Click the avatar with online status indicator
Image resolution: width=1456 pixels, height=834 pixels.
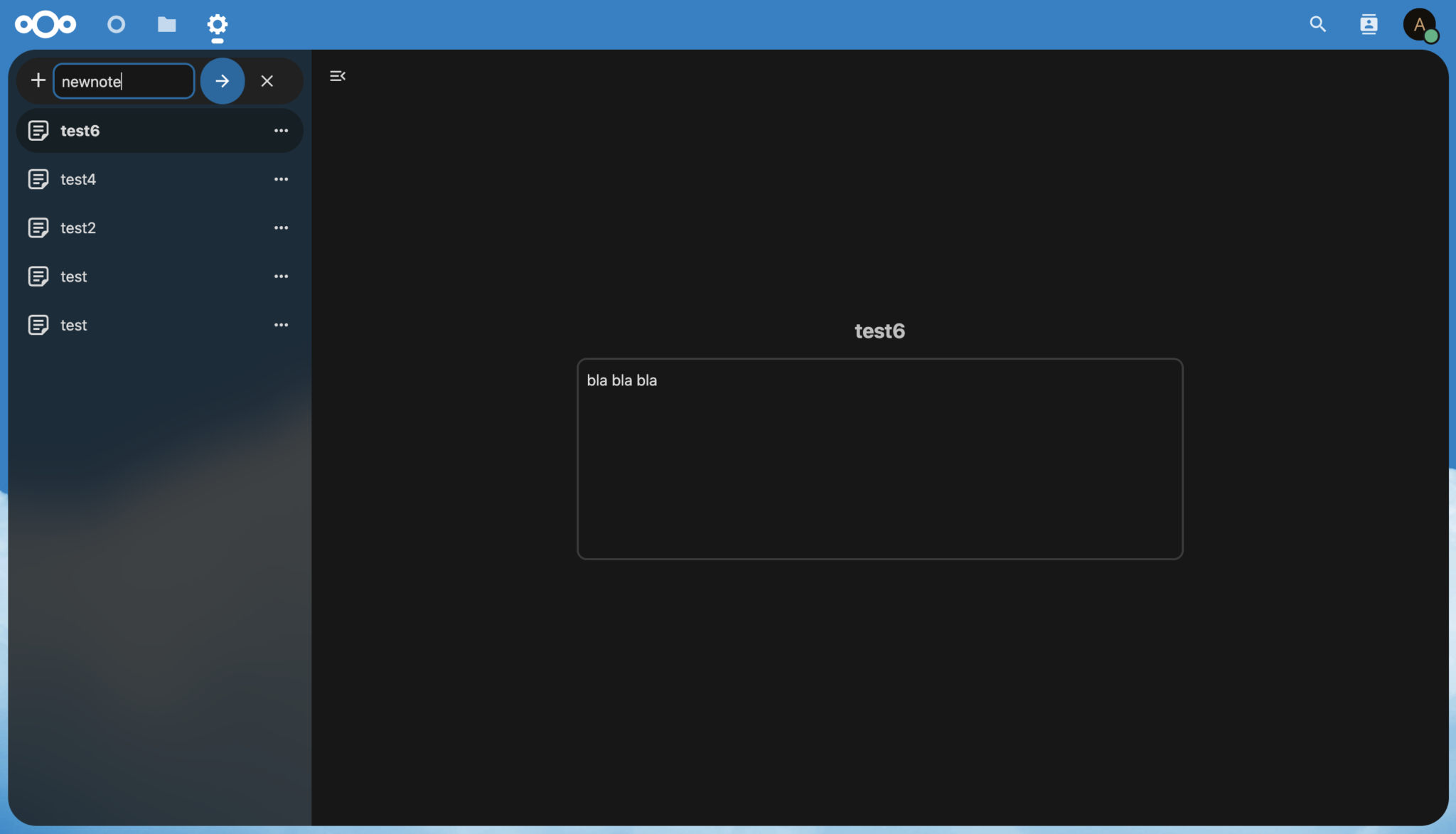click(1418, 24)
